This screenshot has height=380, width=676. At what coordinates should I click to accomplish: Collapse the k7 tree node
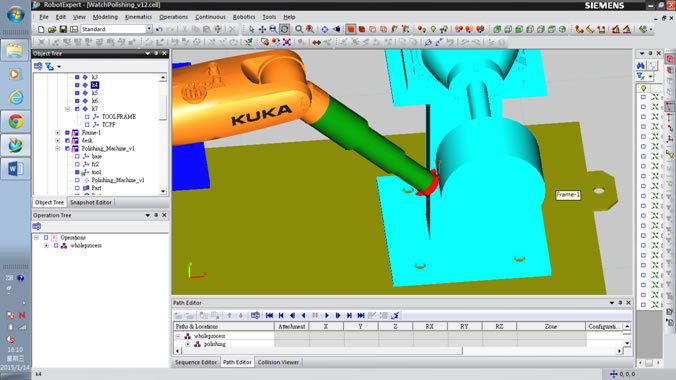click(x=67, y=109)
